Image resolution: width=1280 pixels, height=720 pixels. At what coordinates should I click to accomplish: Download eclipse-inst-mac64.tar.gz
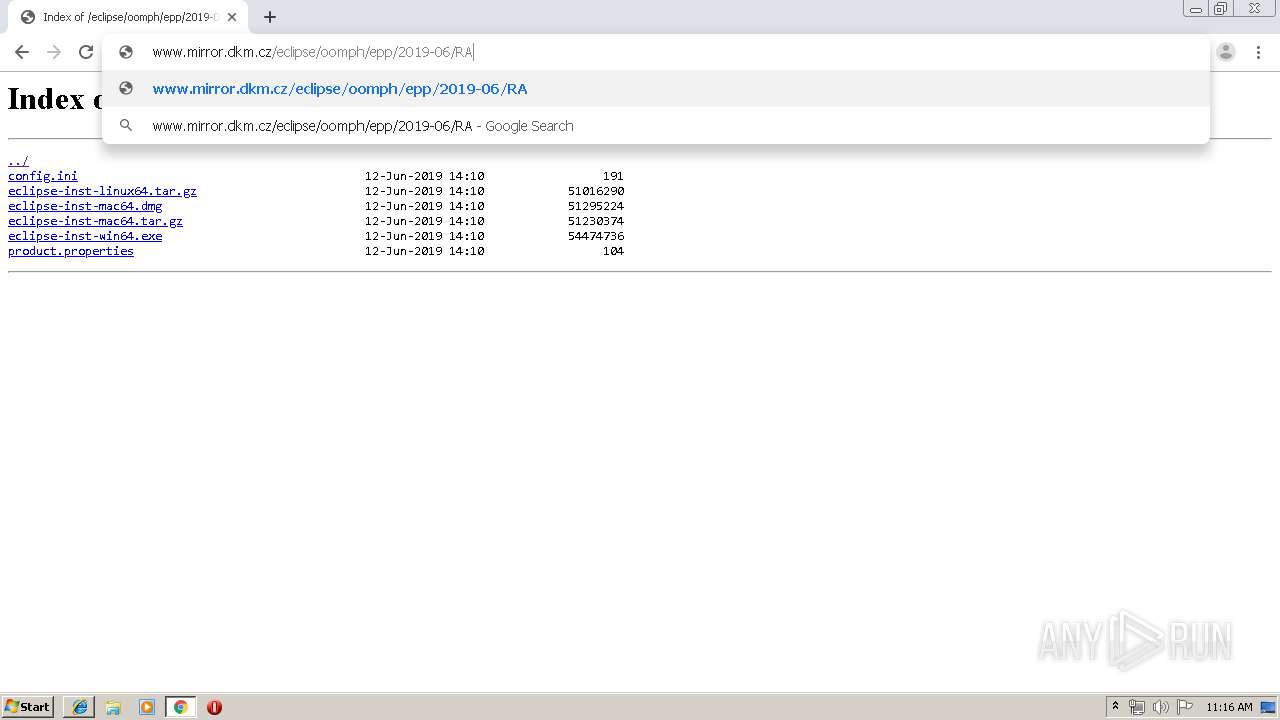pyautogui.click(x=95, y=221)
